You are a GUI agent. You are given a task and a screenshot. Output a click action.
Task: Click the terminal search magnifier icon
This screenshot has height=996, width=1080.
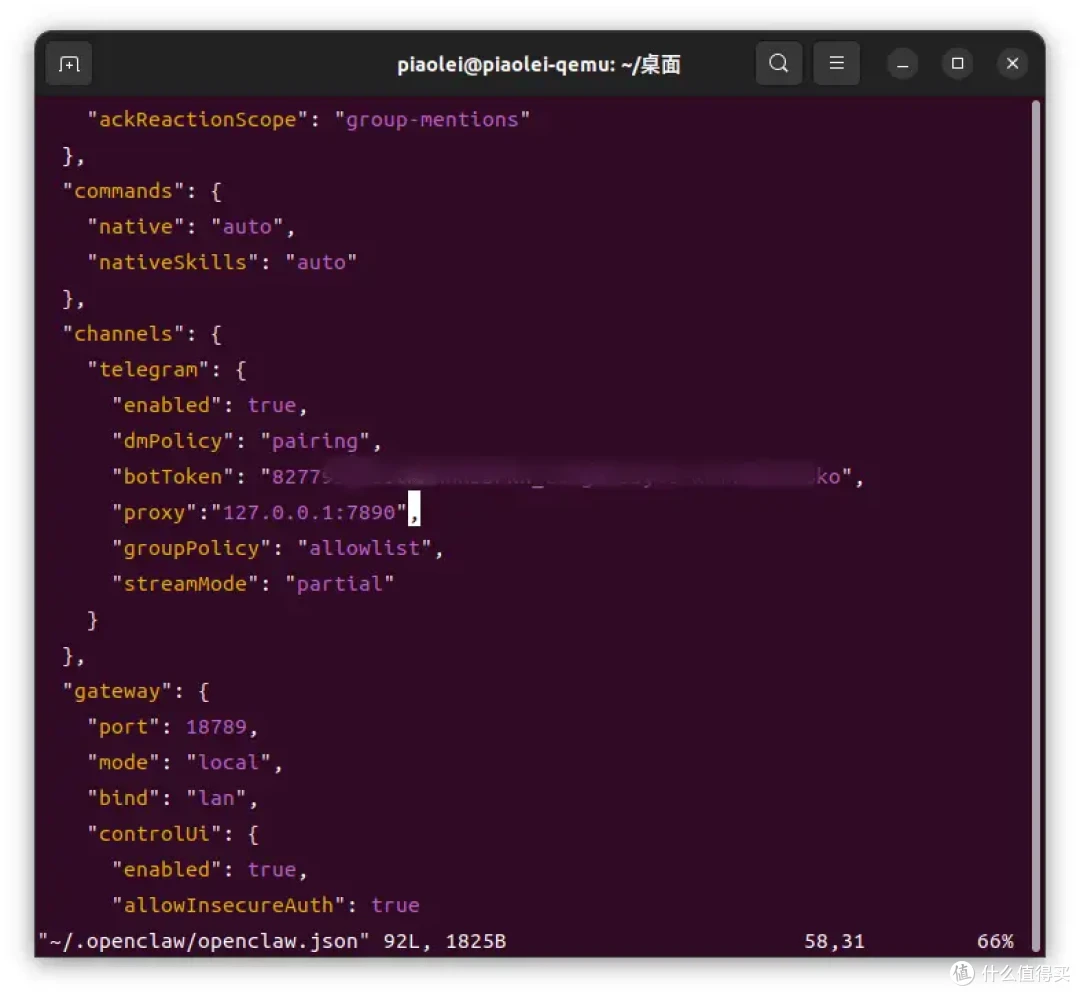[778, 64]
